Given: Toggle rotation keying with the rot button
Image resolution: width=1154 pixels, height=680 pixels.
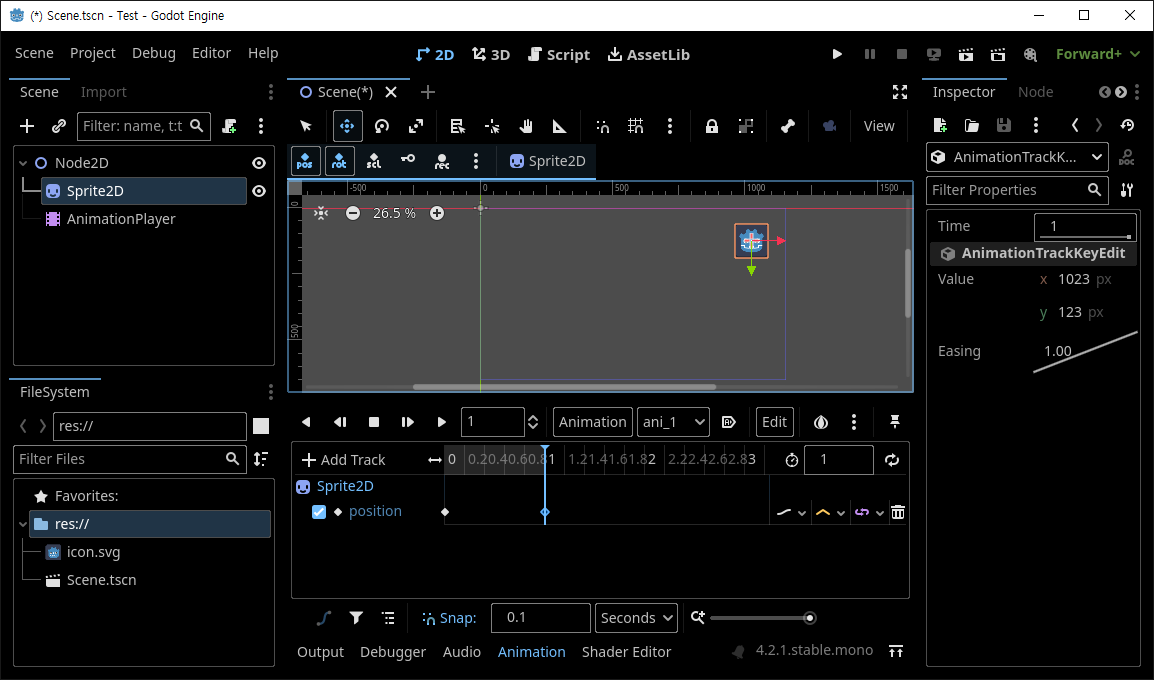Looking at the screenshot, I should coord(339,160).
